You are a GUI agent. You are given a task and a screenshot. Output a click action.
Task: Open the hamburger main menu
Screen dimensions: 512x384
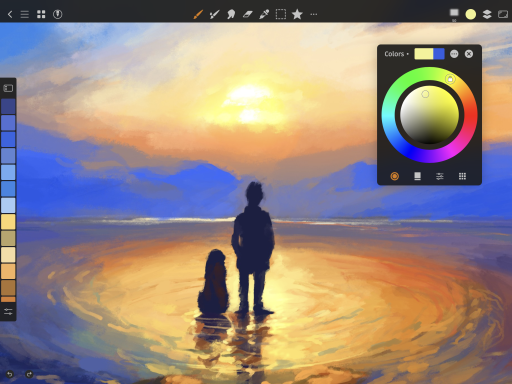[x=25, y=14]
